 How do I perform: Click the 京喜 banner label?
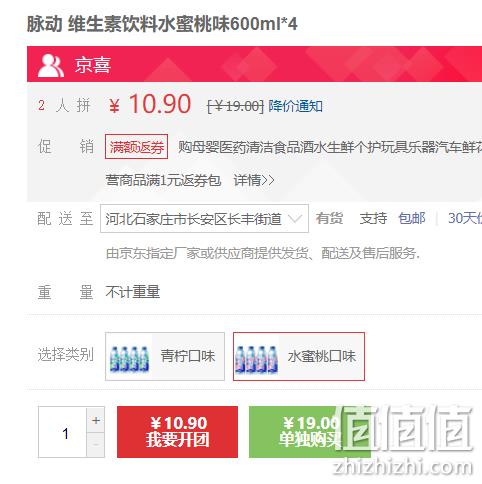tap(93, 65)
